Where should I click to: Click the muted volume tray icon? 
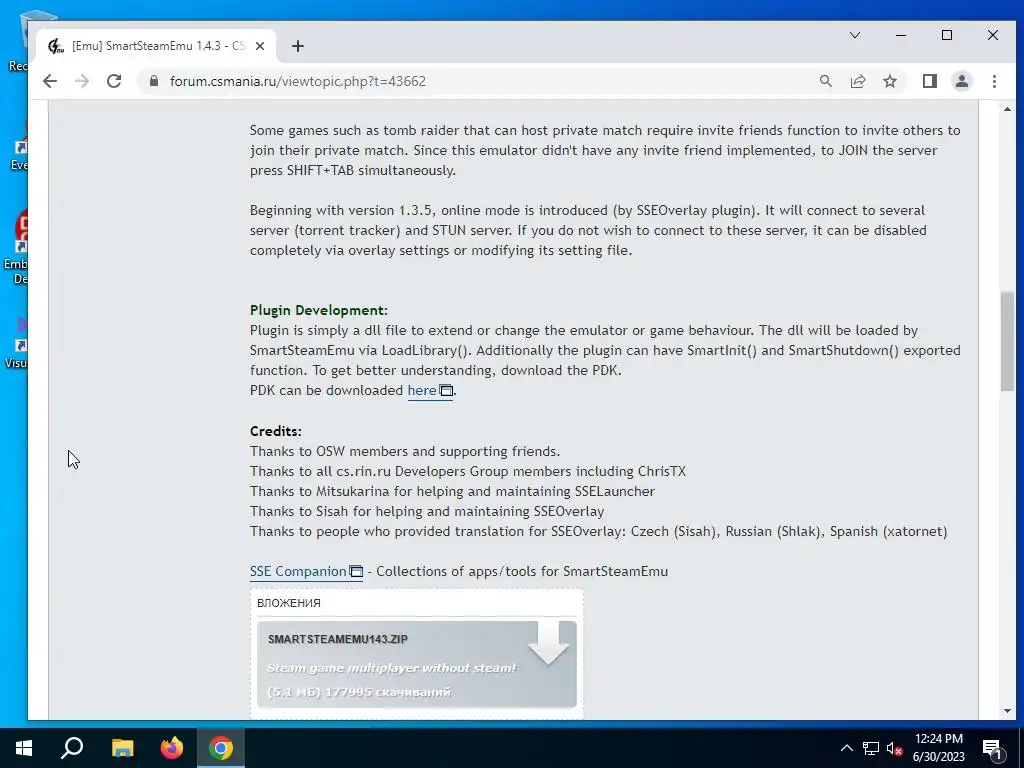(894, 748)
